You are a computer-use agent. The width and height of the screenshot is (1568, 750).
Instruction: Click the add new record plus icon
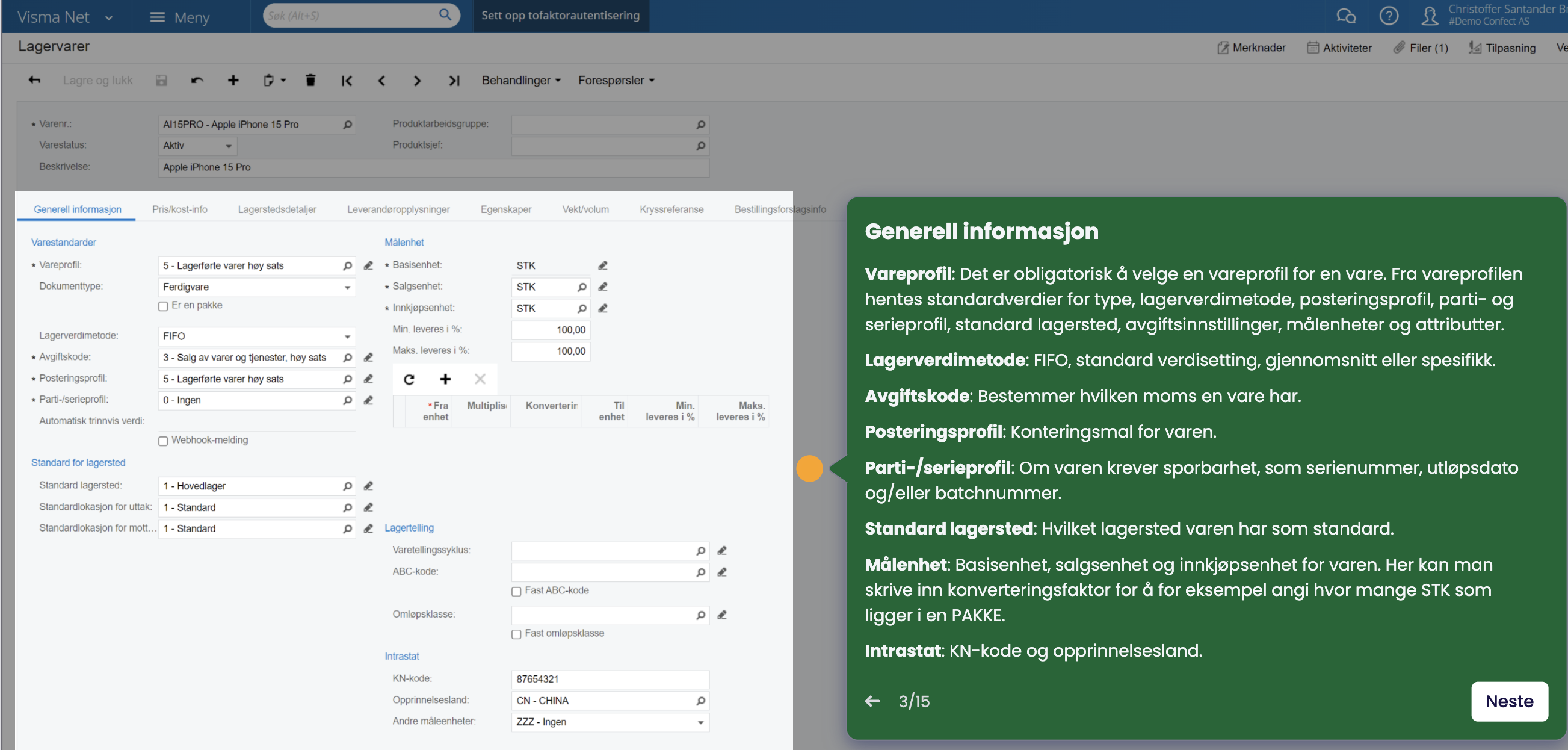[x=233, y=81]
